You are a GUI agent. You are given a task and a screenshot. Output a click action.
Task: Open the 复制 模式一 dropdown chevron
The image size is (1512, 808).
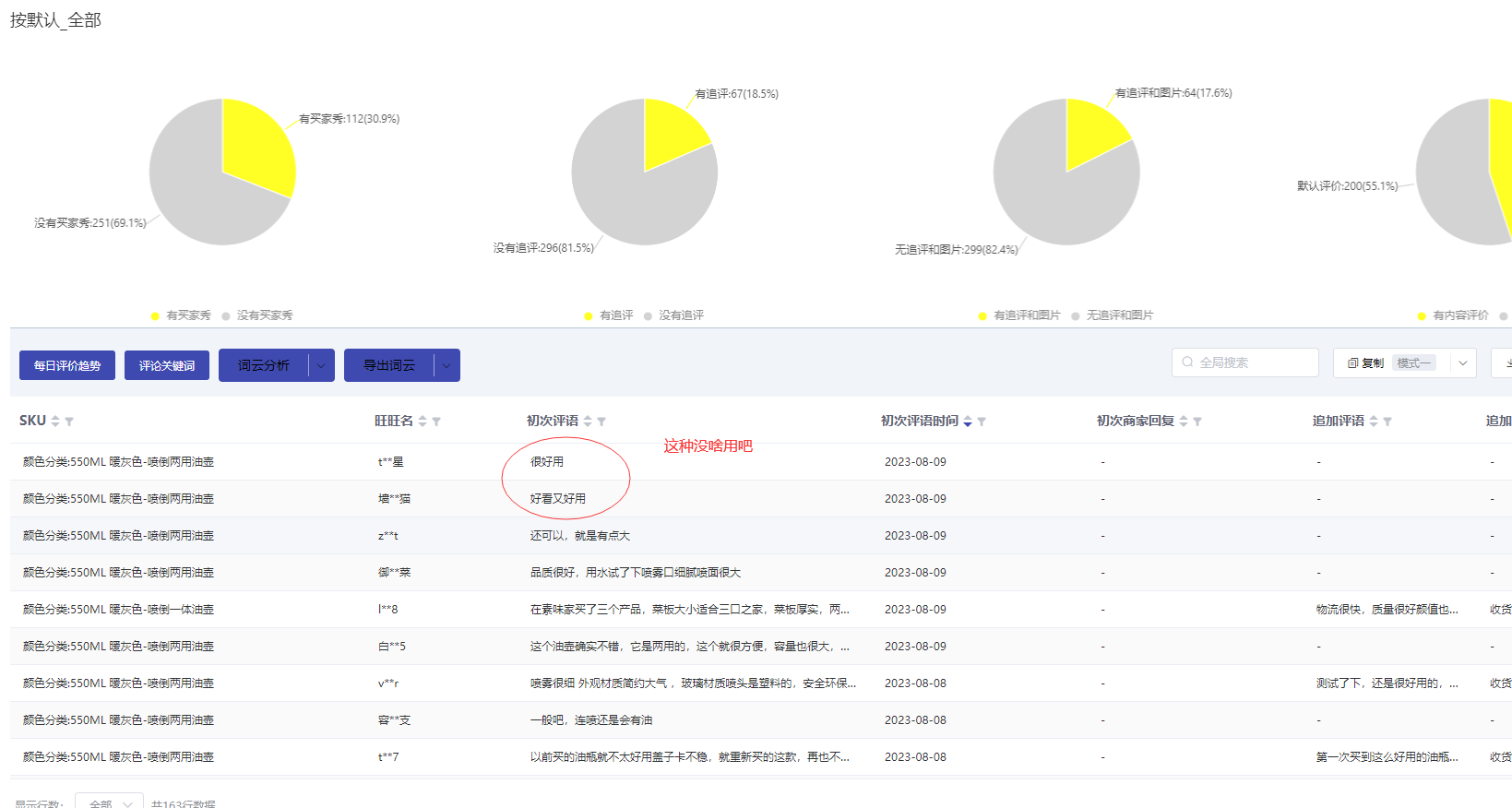(1463, 363)
